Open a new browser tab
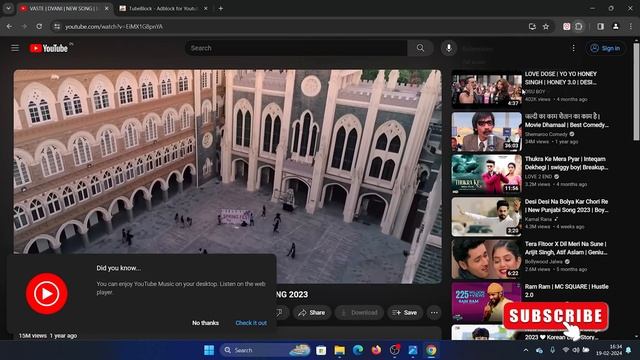The height and width of the screenshot is (360, 640). pos(220,8)
